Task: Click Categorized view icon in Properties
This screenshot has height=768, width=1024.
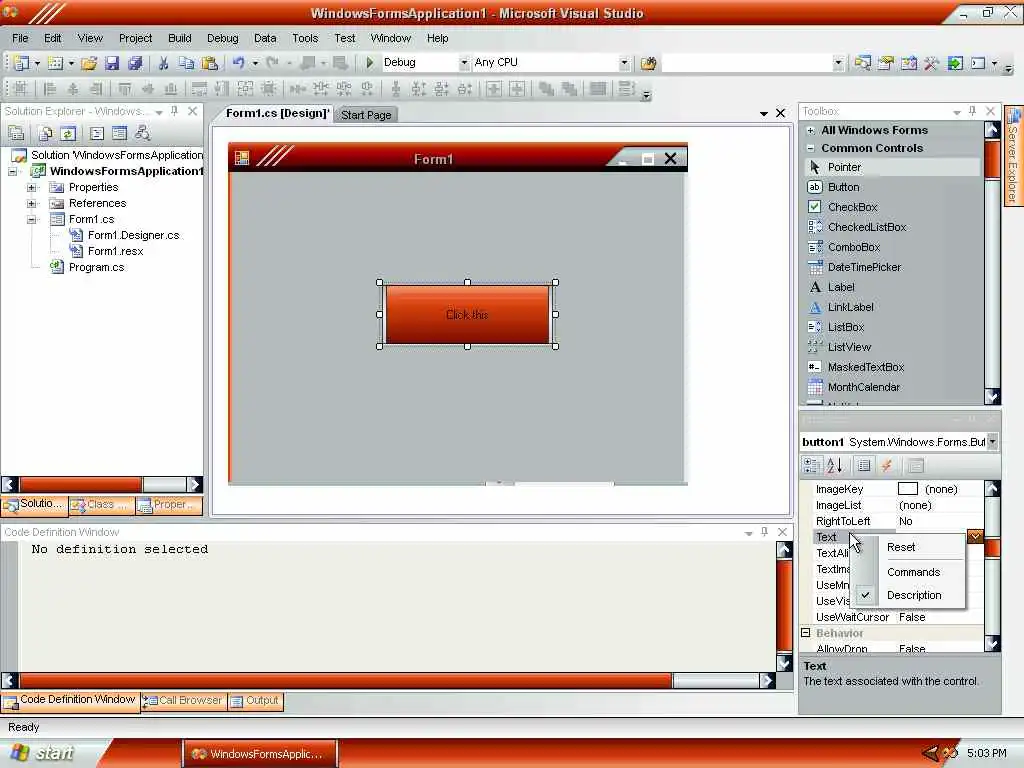Action: click(x=811, y=466)
